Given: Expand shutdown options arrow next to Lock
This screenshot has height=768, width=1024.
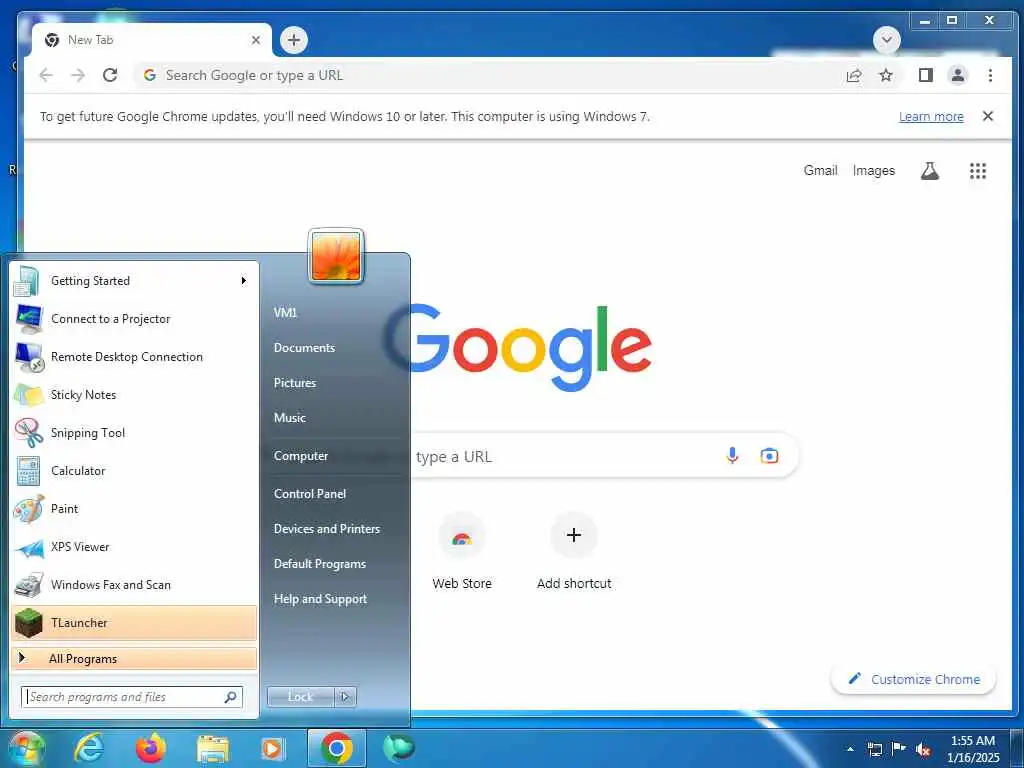Looking at the screenshot, I should pyautogui.click(x=345, y=697).
